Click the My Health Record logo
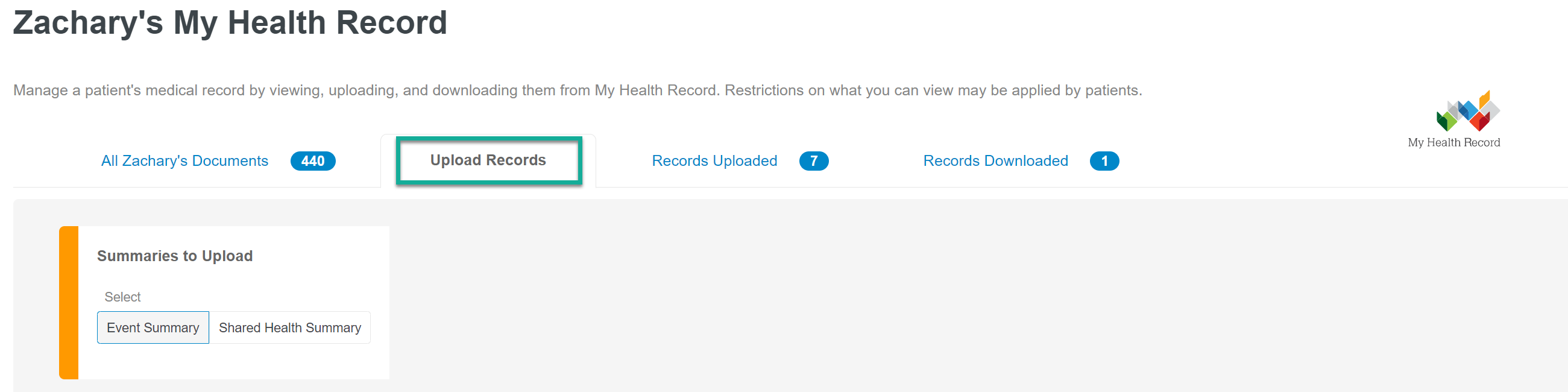This screenshot has height=392, width=1568. tap(1467, 111)
